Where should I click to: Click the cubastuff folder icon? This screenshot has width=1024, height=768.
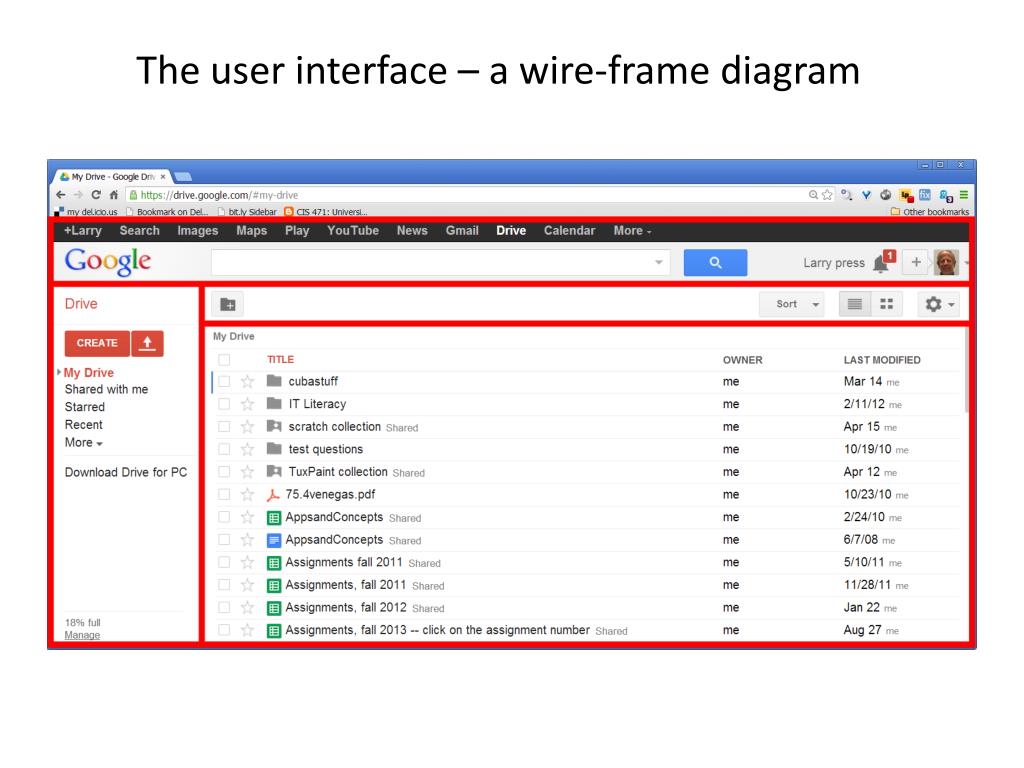[274, 381]
